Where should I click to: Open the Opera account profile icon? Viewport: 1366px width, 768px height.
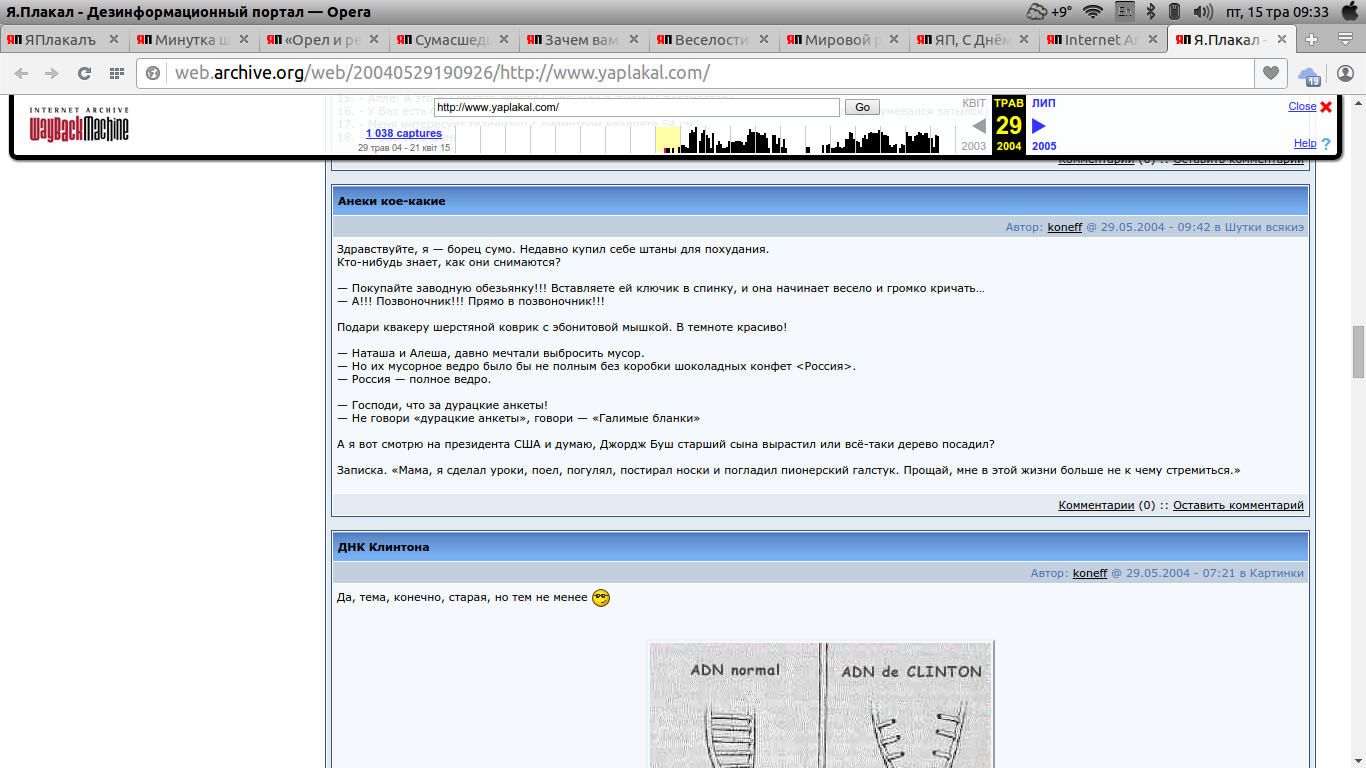pyautogui.click(x=1345, y=73)
